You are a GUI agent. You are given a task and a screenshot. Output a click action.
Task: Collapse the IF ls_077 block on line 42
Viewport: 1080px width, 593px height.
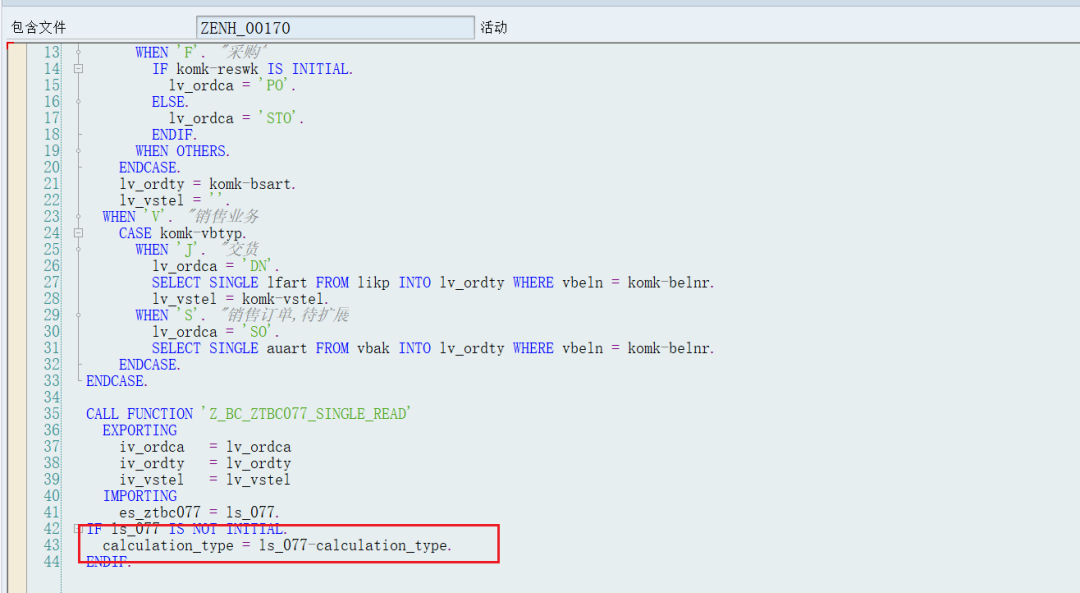(79, 528)
